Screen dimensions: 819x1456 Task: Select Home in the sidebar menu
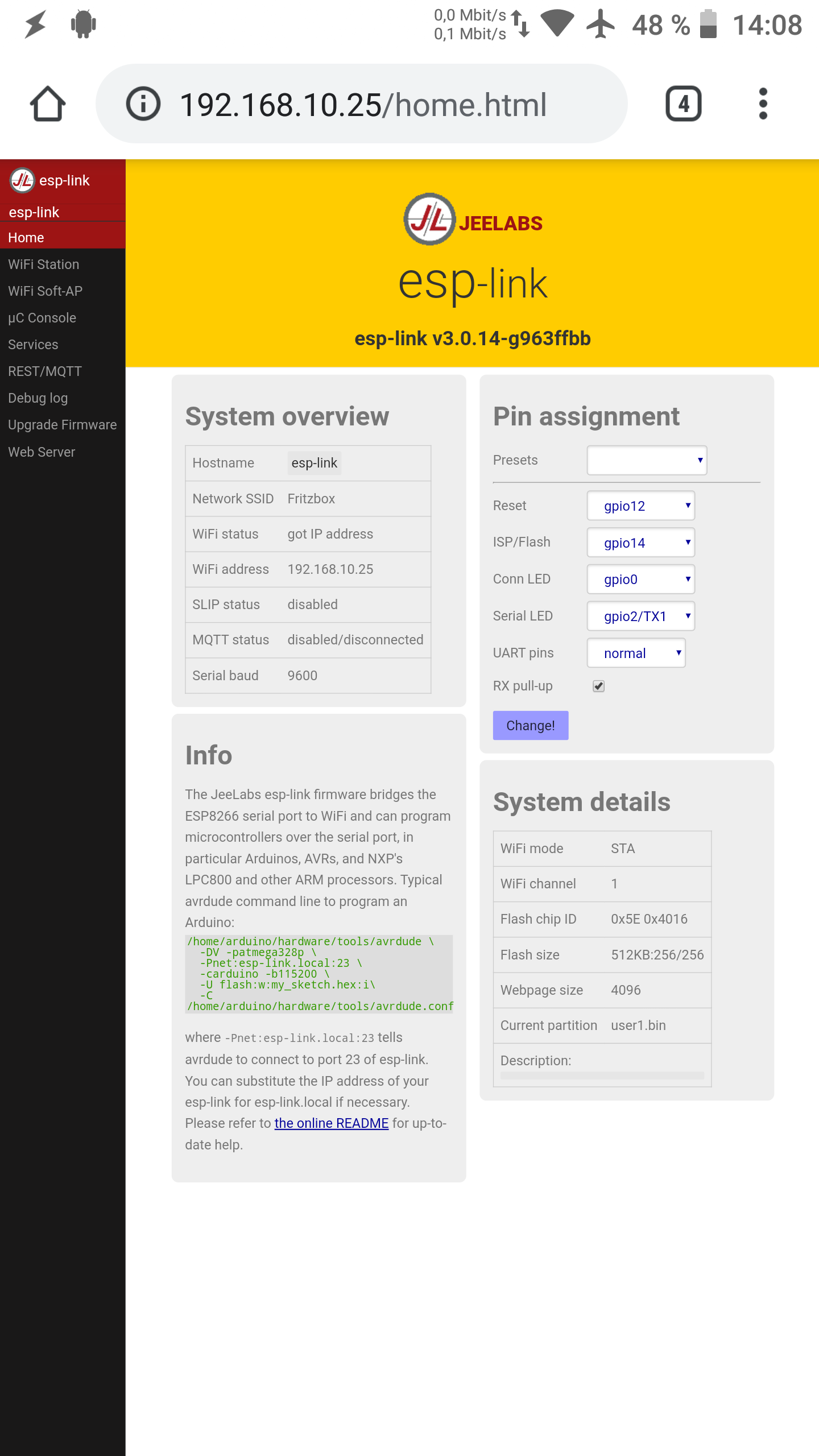coord(63,237)
